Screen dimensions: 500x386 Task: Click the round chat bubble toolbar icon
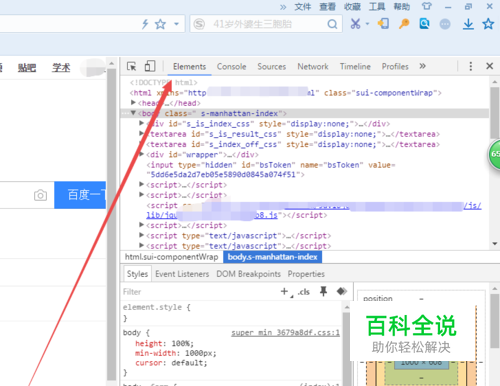click(445, 24)
